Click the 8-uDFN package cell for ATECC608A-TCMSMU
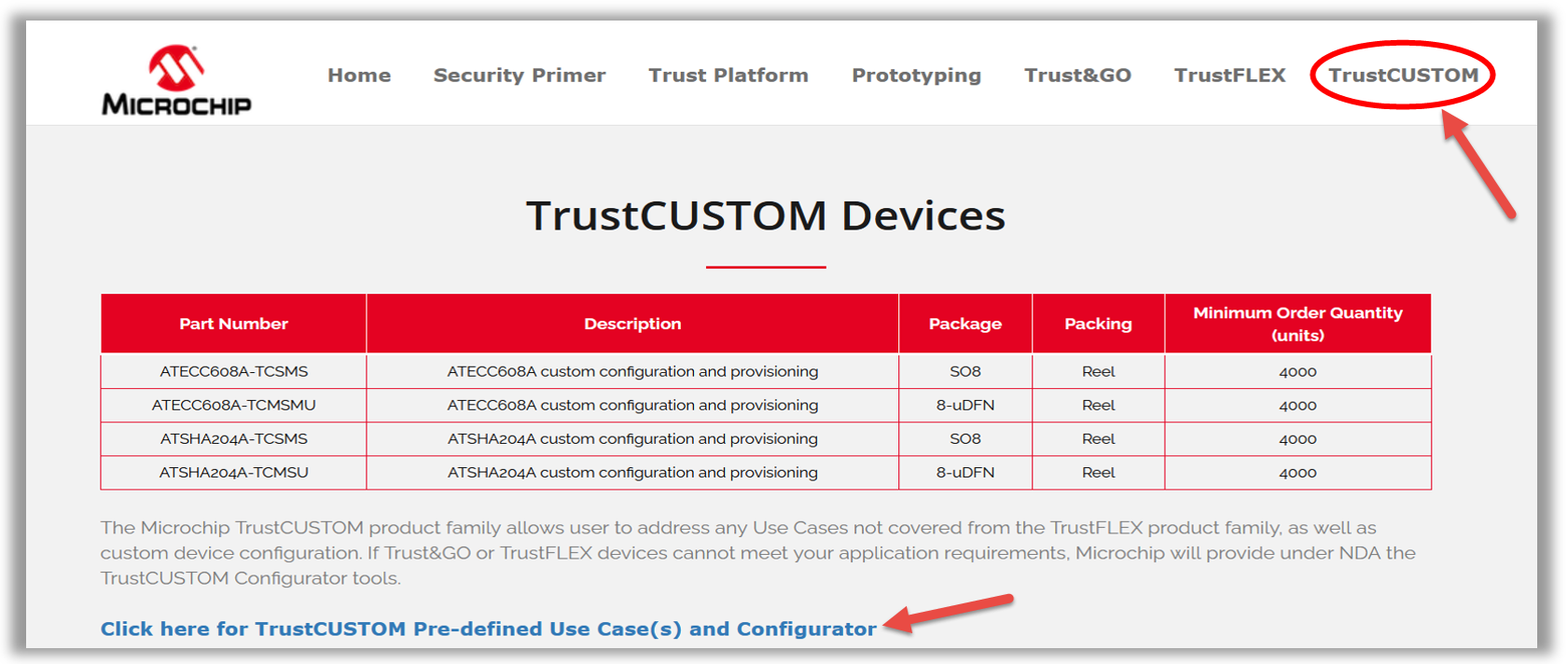 click(x=964, y=405)
